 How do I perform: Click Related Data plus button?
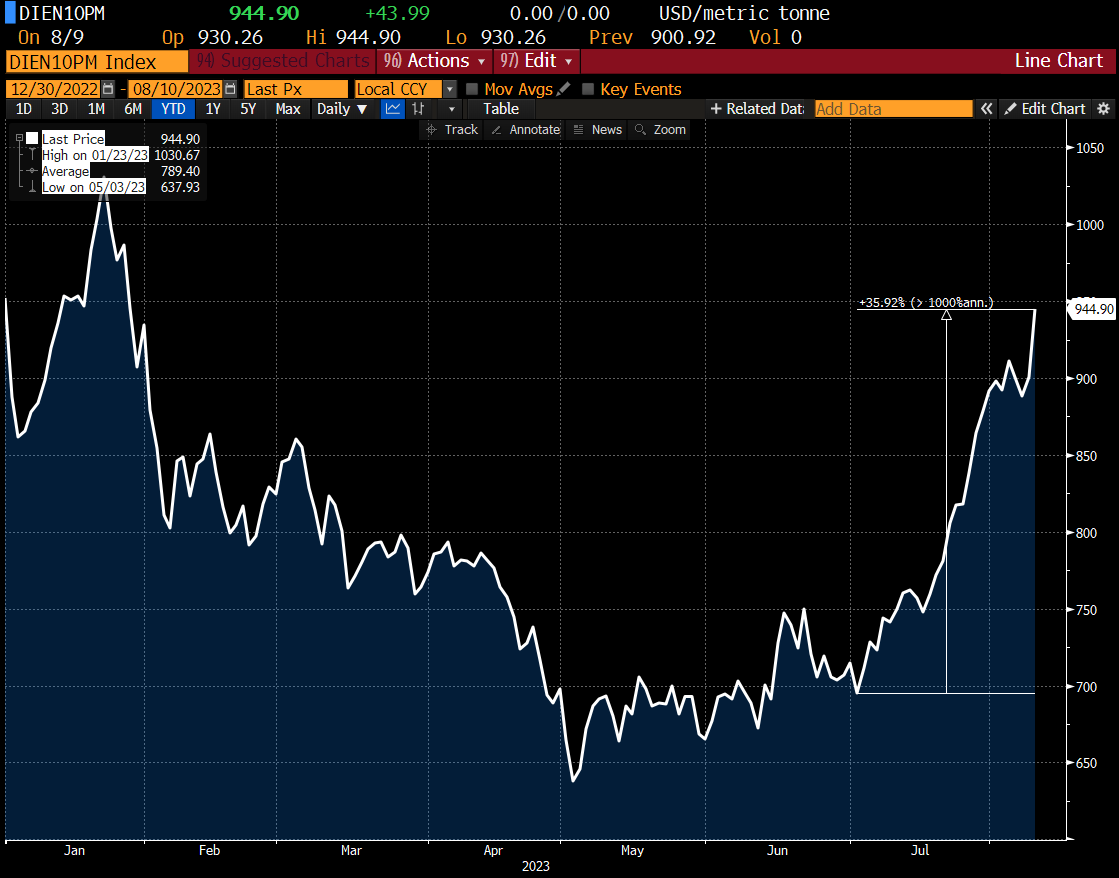tap(756, 109)
